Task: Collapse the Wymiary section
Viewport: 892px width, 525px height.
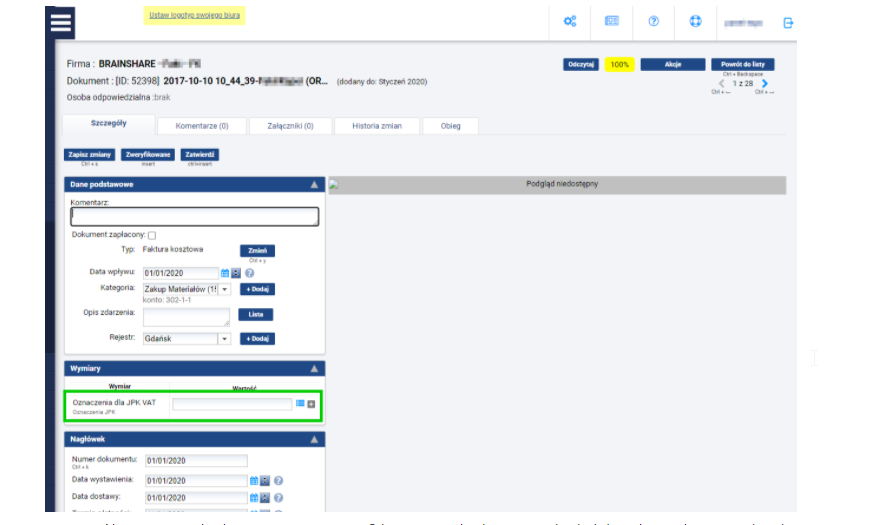Action: [x=314, y=369]
